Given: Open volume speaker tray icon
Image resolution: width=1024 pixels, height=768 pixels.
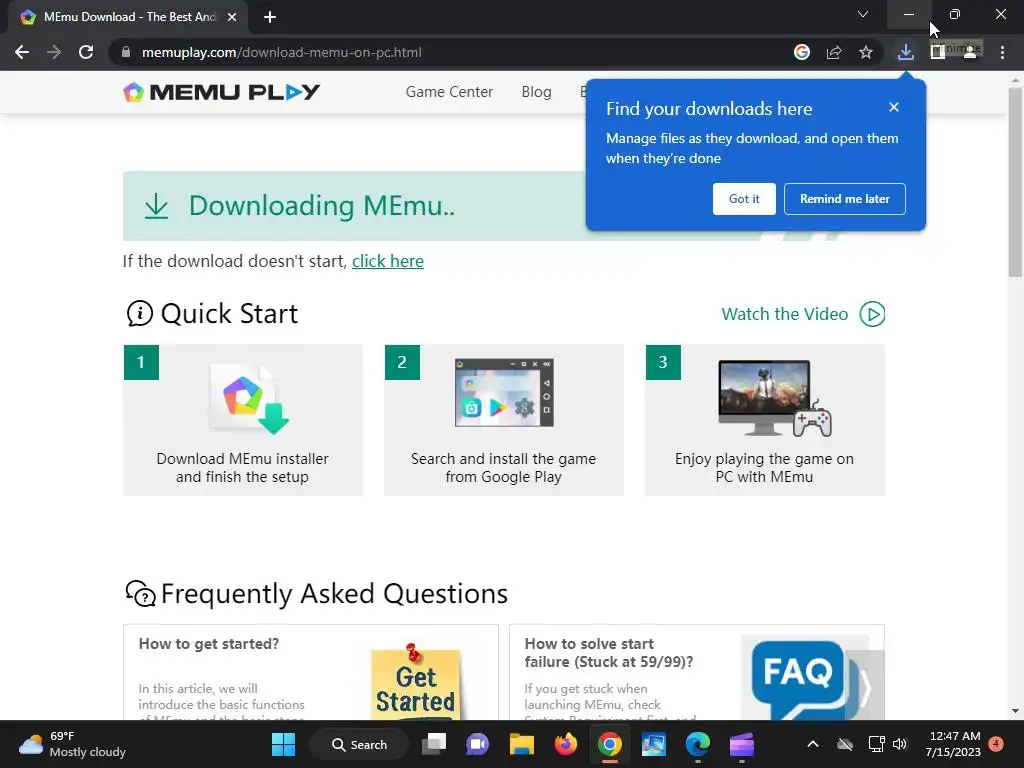Looking at the screenshot, I should 900,744.
